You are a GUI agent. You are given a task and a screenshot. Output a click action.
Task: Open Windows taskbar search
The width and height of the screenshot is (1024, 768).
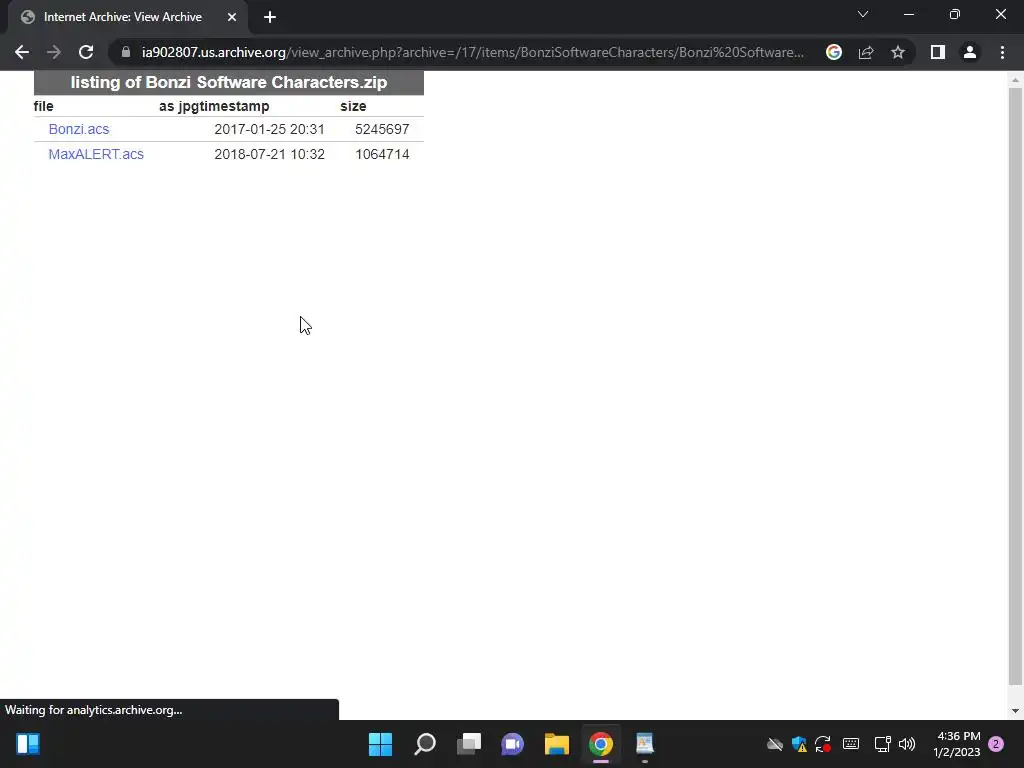[x=424, y=744]
